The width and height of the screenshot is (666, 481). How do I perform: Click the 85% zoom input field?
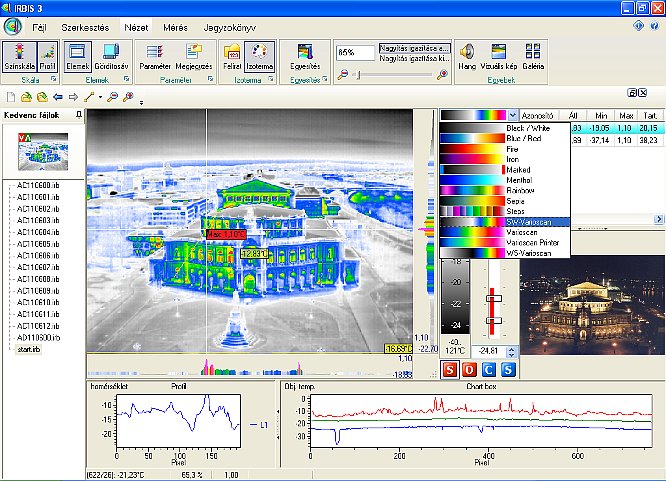point(355,53)
